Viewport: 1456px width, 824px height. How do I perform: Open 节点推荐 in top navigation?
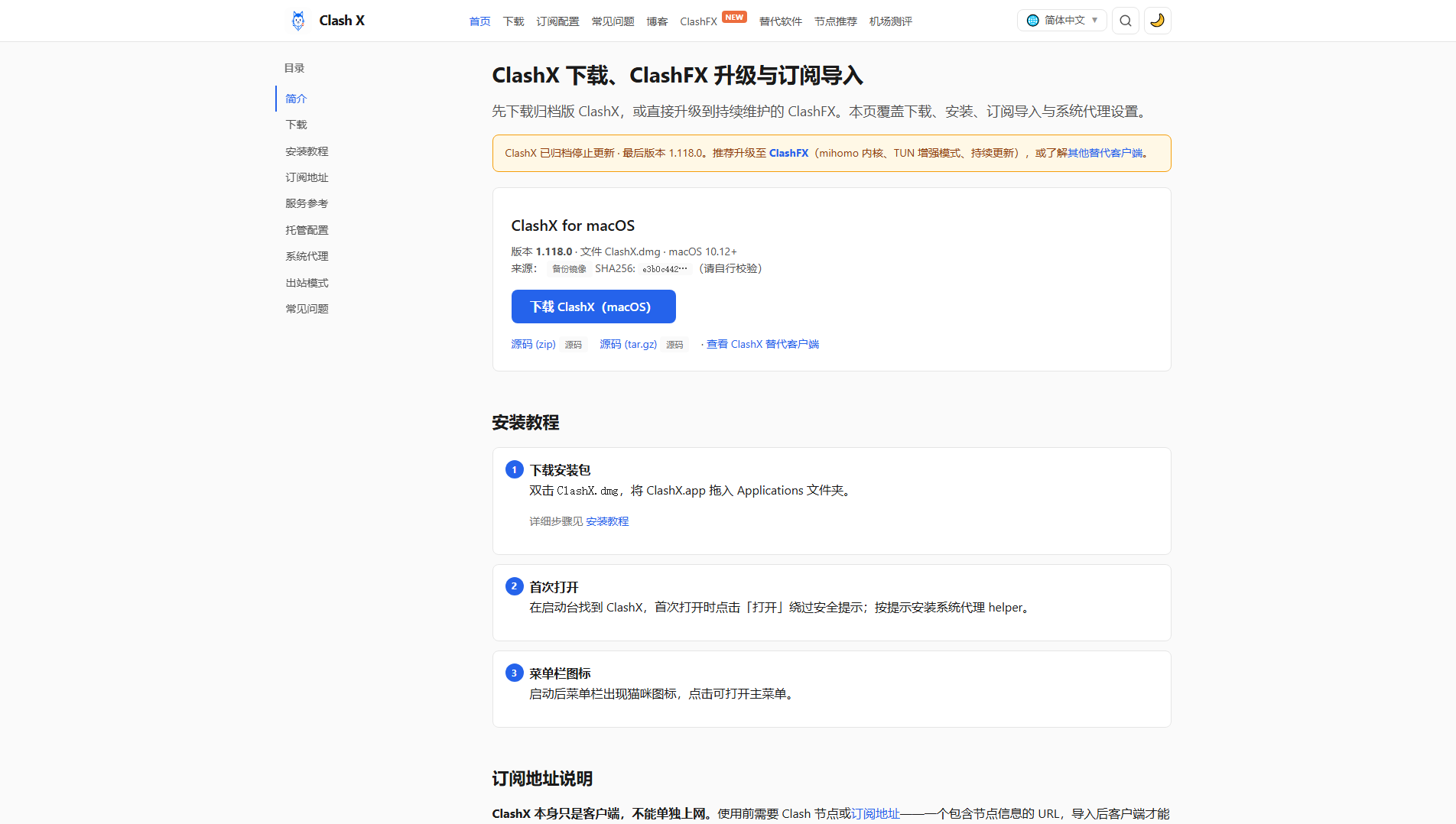click(835, 21)
